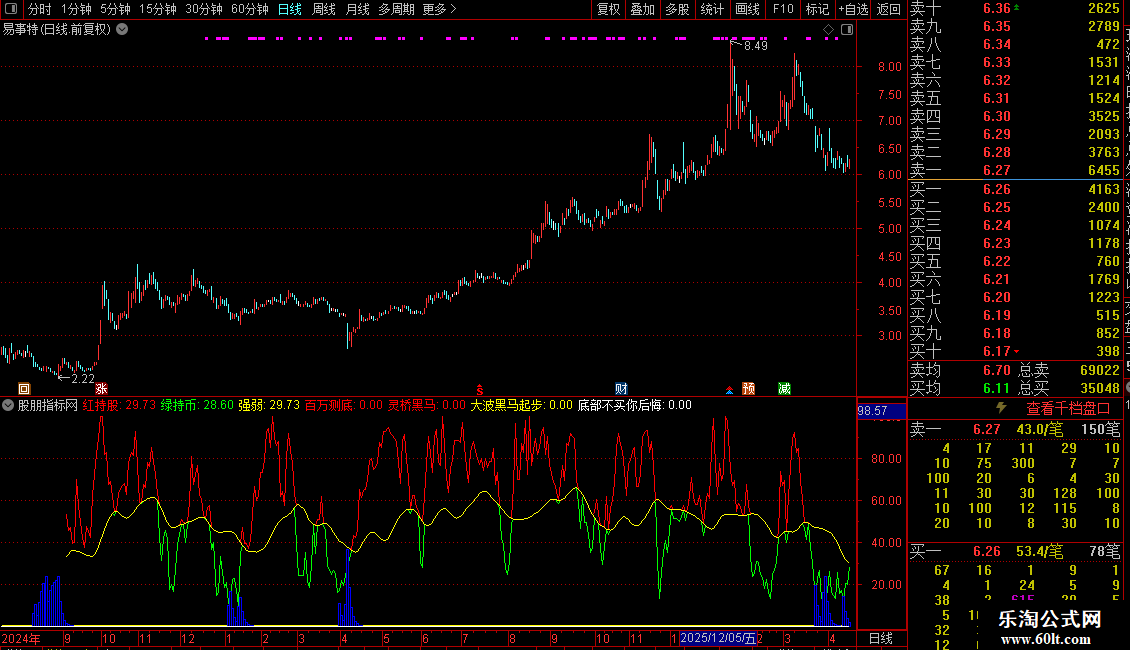This screenshot has width=1130, height=650.
Task: Click the 总买 35048 value
Action: tap(1100, 388)
